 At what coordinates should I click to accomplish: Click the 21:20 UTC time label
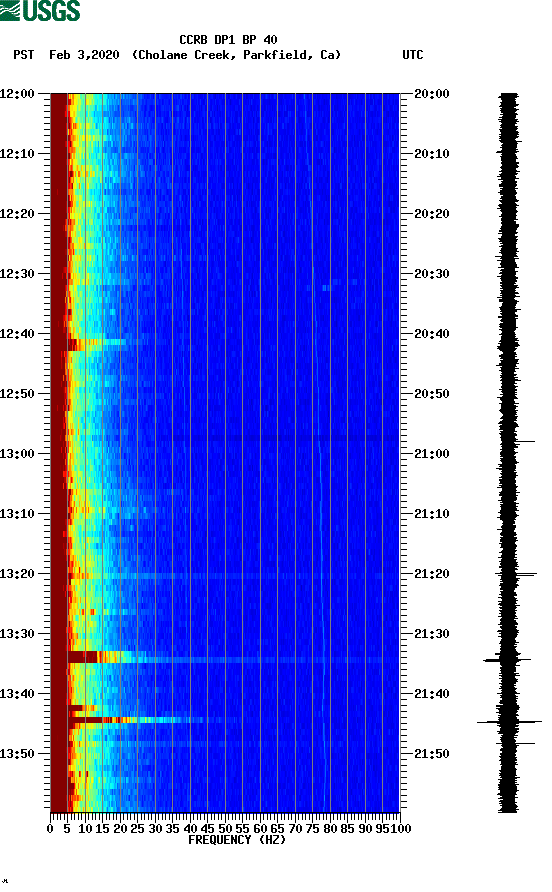pos(432,574)
